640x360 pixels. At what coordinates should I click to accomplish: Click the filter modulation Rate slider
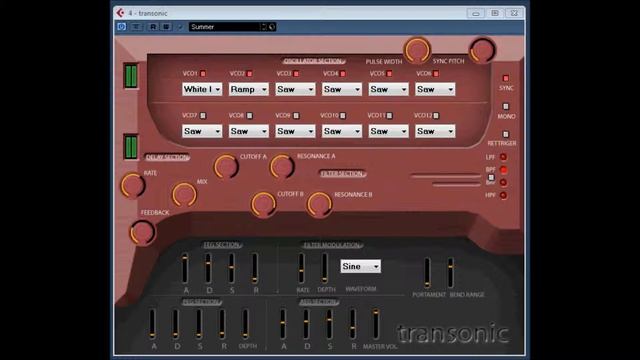tap(301, 268)
